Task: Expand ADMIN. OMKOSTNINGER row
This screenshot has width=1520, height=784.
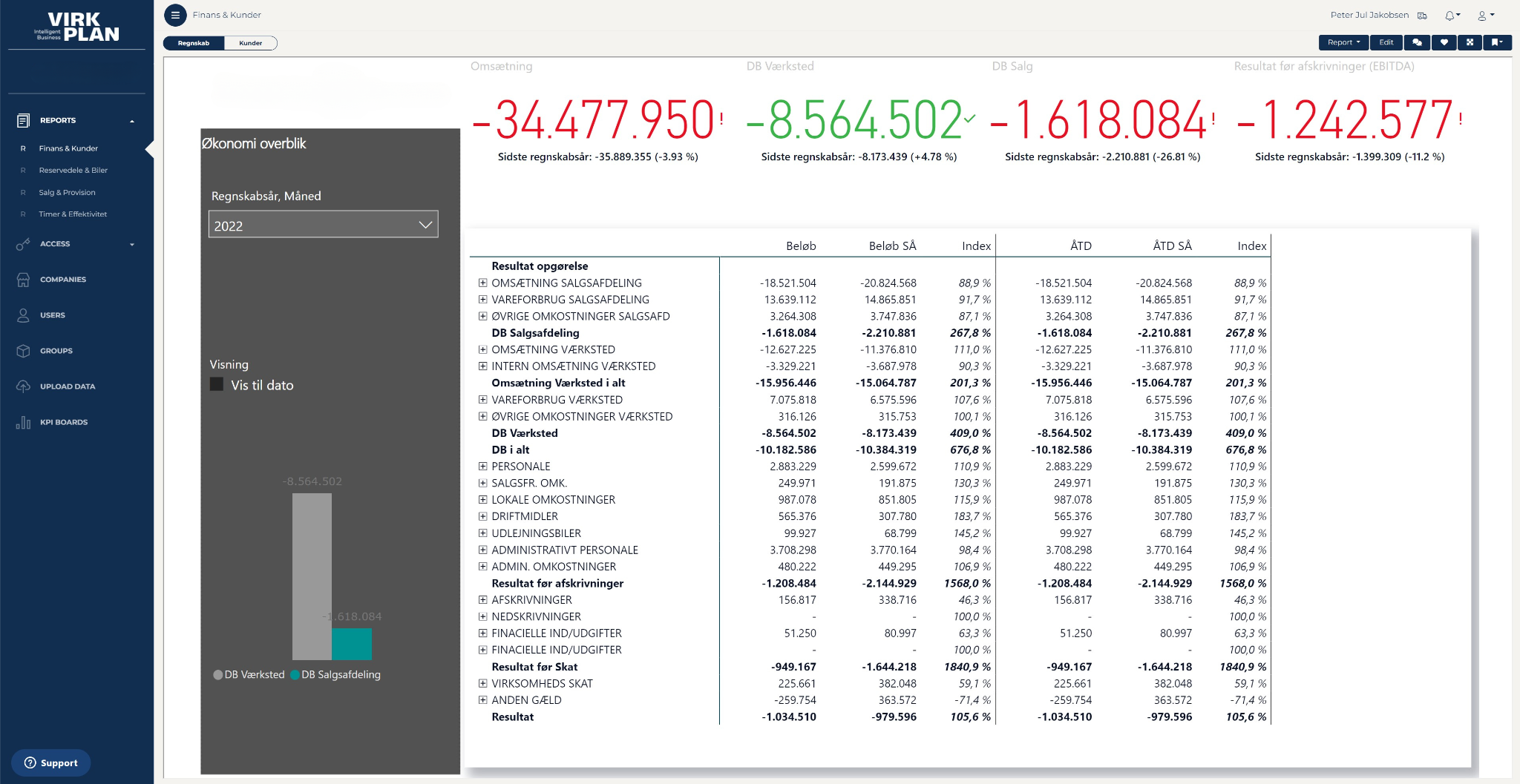Action: [x=482, y=567]
